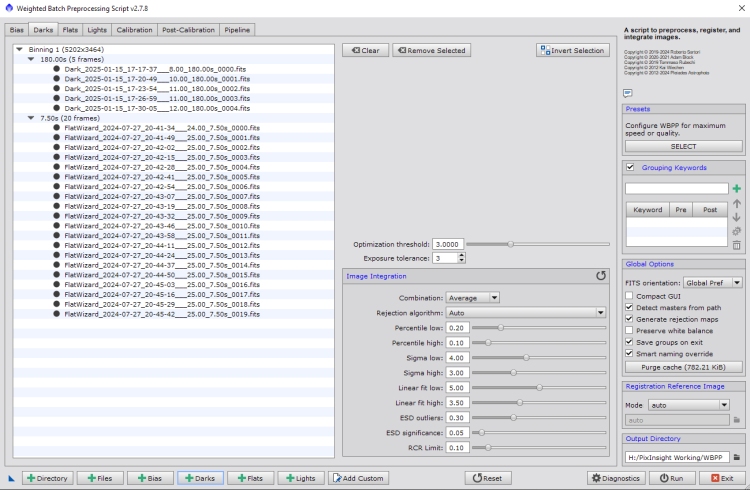Open the Pipeline tab
The width and height of the screenshot is (750, 490).
[237, 30]
